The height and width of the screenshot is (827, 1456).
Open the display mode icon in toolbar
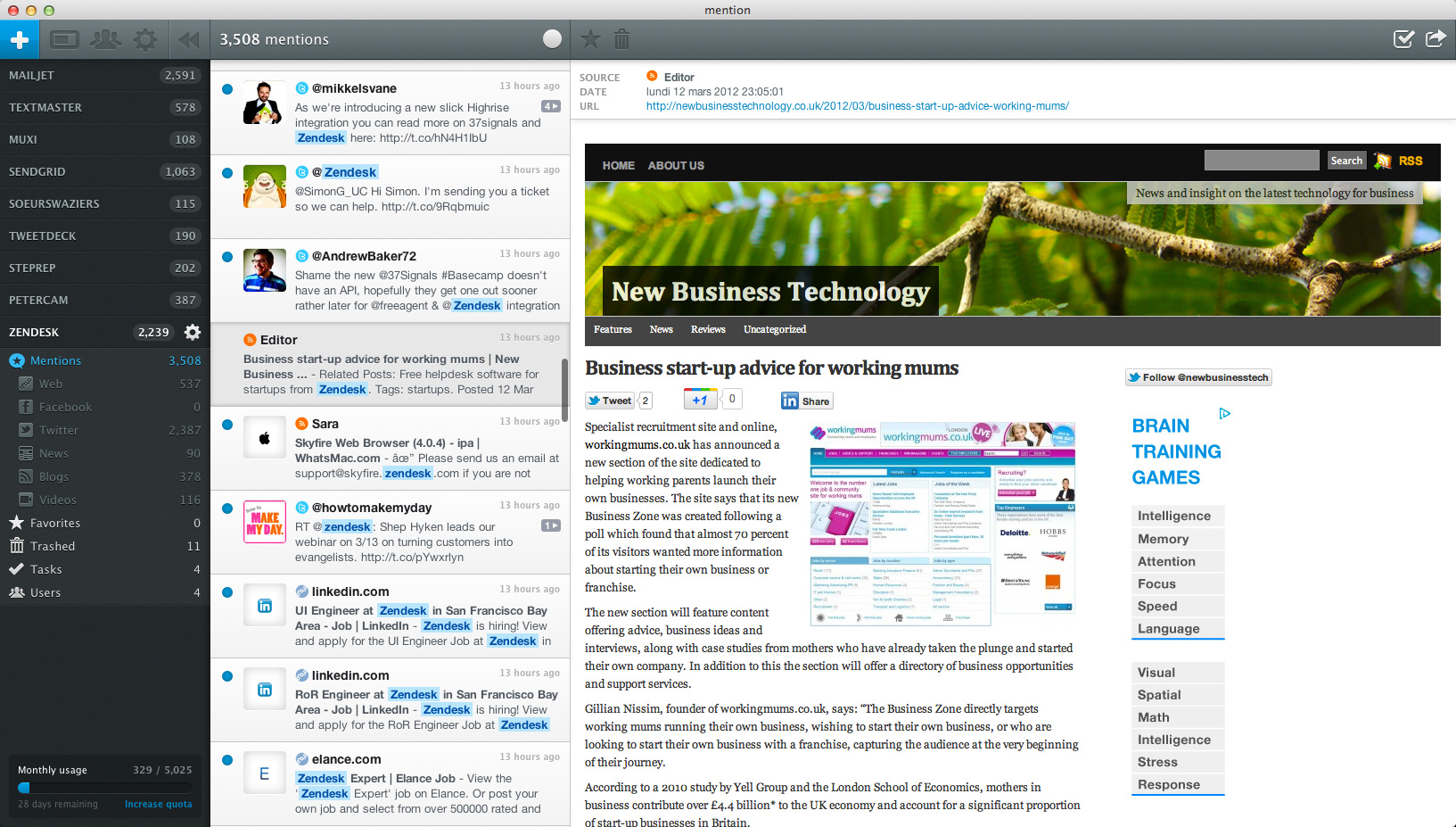coord(65,39)
